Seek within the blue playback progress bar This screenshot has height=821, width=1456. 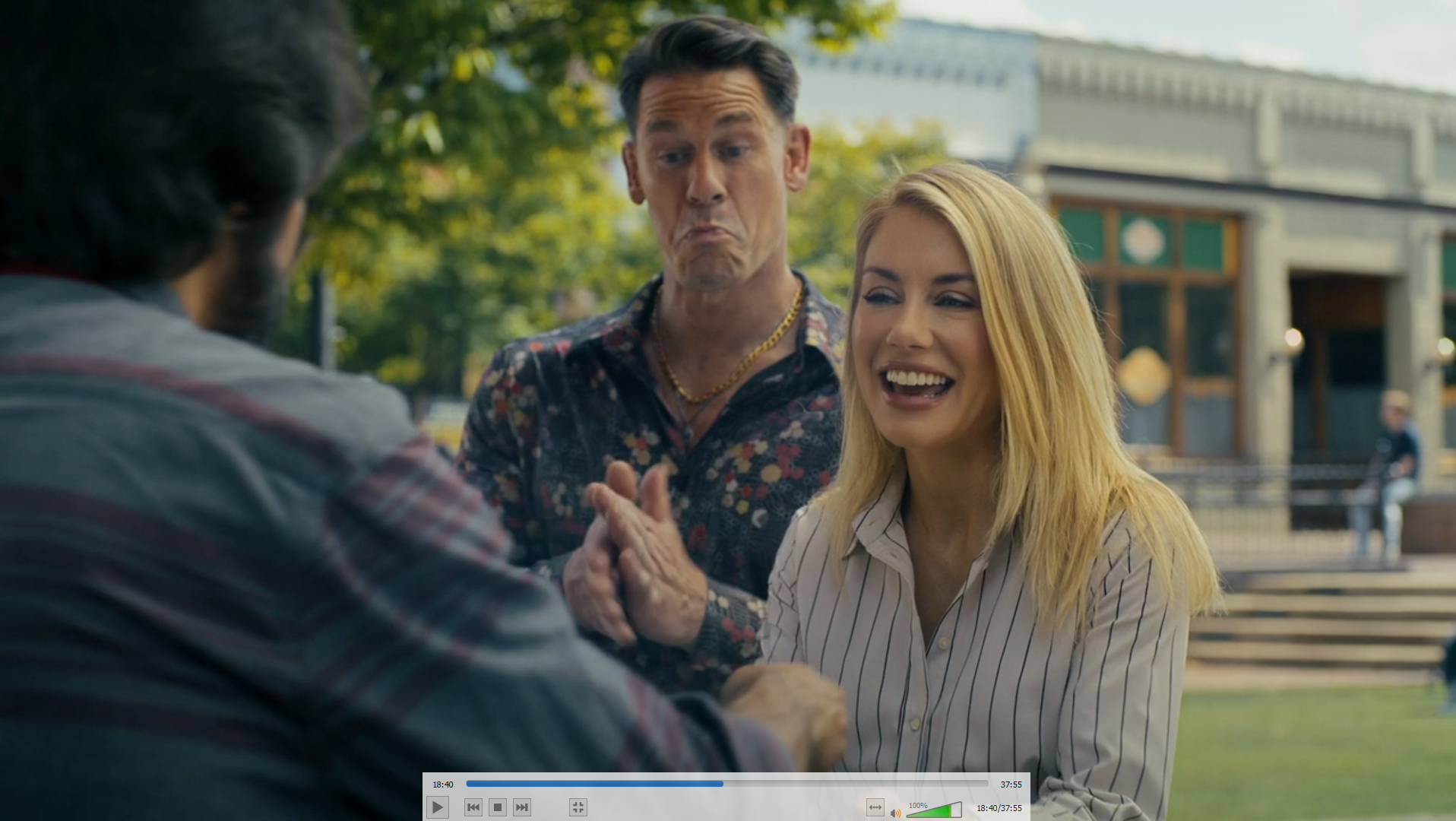[727, 783]
